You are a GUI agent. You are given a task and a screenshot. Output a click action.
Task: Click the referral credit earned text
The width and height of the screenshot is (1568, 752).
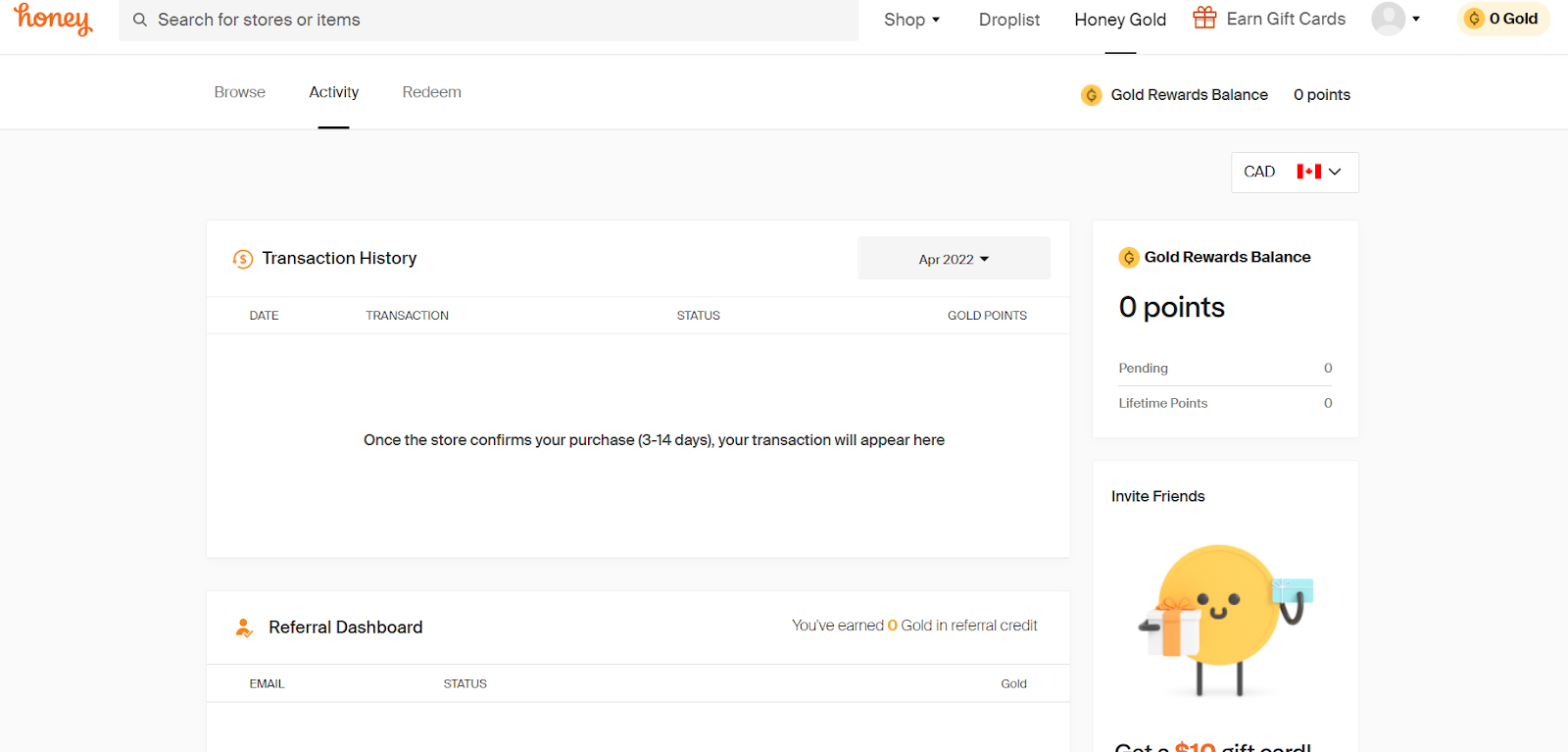pyautogui.click(x=914, y=626)
